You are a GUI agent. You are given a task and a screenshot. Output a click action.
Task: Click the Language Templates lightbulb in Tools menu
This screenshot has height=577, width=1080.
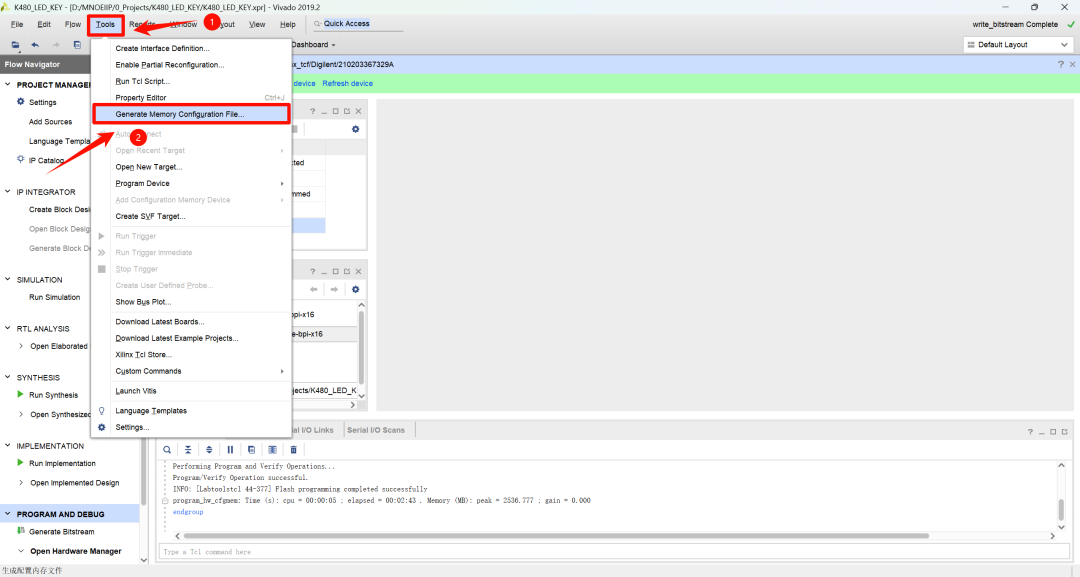point(101,410)
